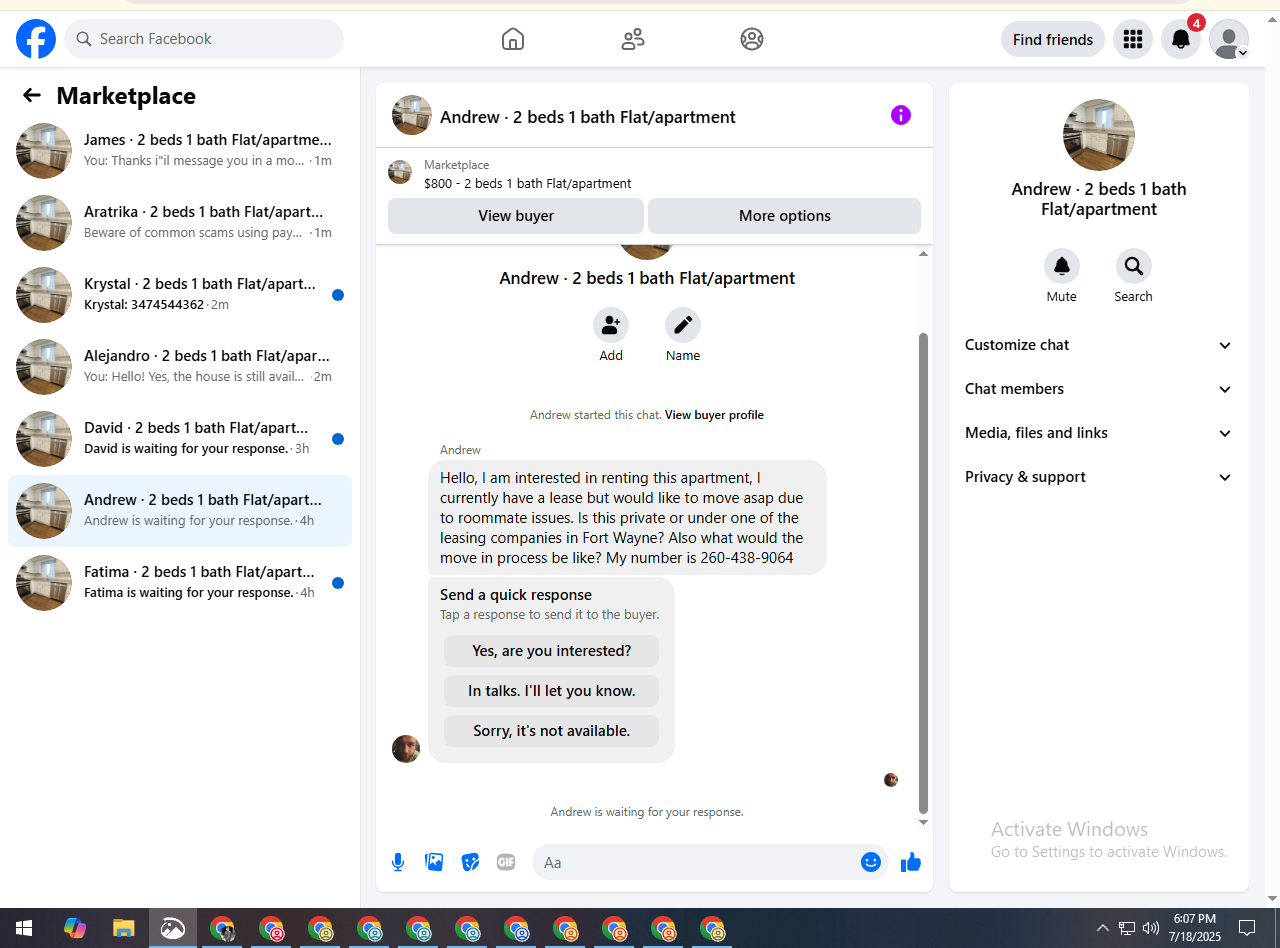Open the Home feed icon
1280x948 pixels.
click(x=513, y=39)
